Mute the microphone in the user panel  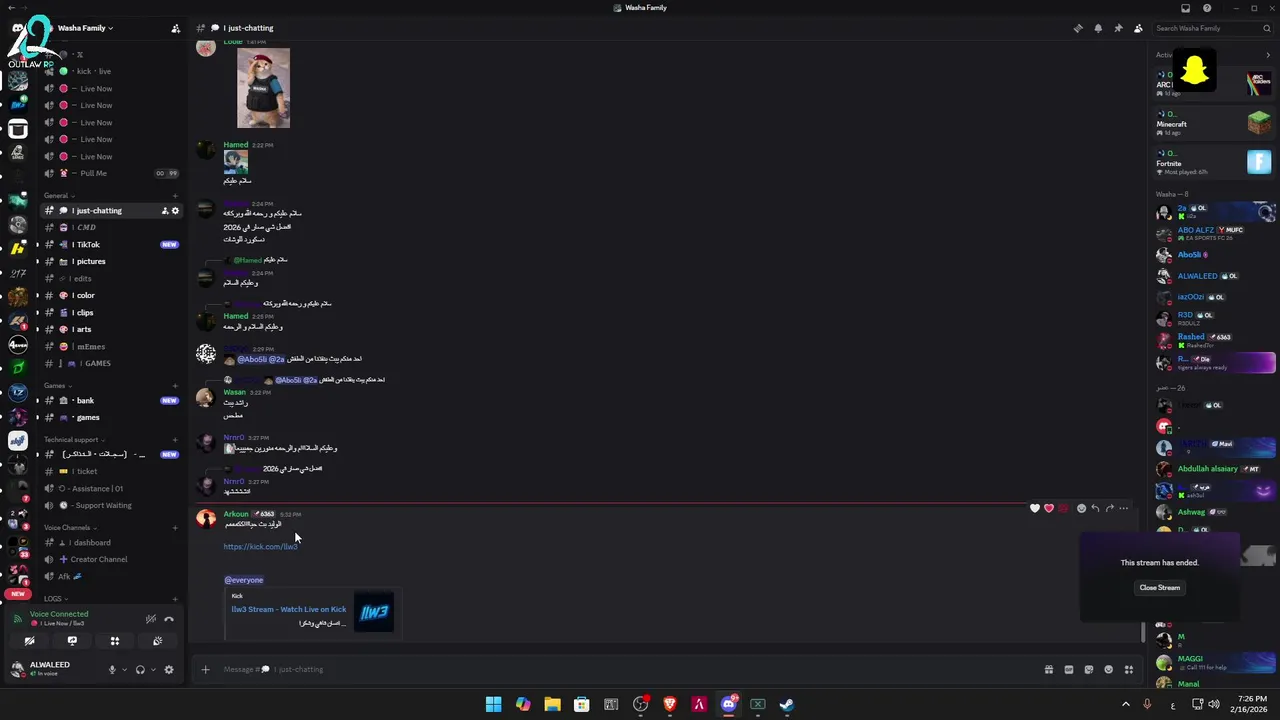pos(112,669)
